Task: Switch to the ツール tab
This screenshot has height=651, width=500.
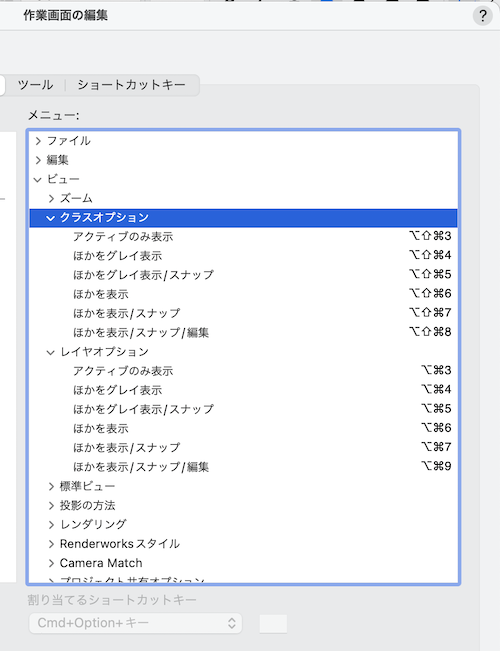Action: point(35,85)
